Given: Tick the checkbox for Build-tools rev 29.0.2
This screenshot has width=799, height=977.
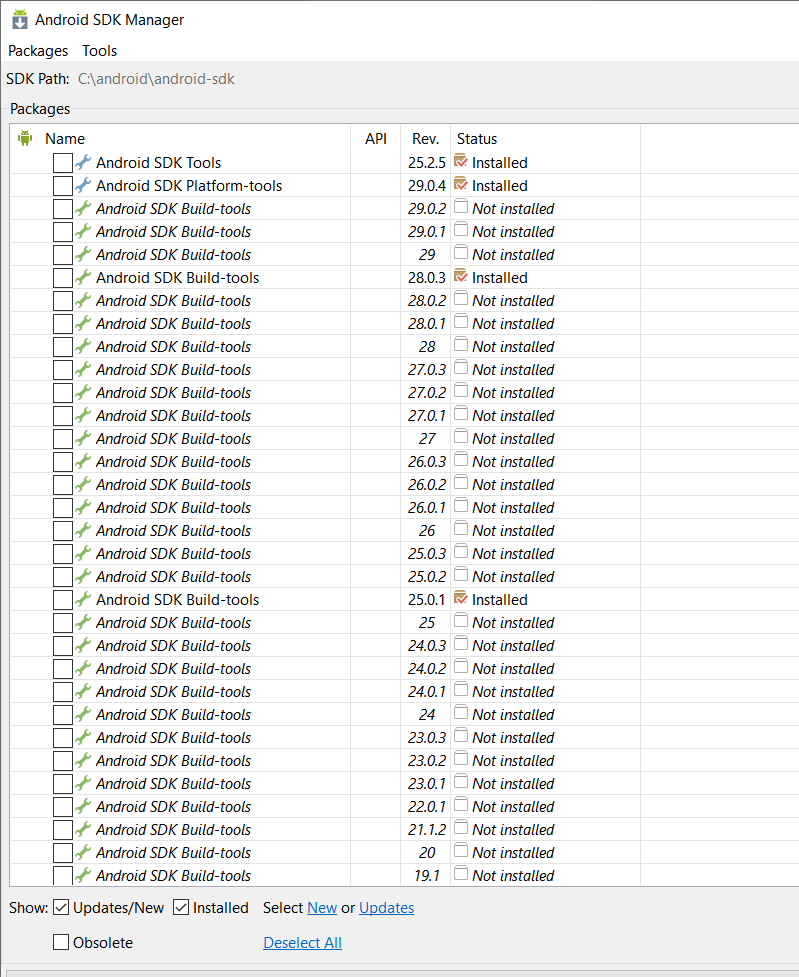Looking at the screenshot, I should pyautogui.click(x=62, y=209).
